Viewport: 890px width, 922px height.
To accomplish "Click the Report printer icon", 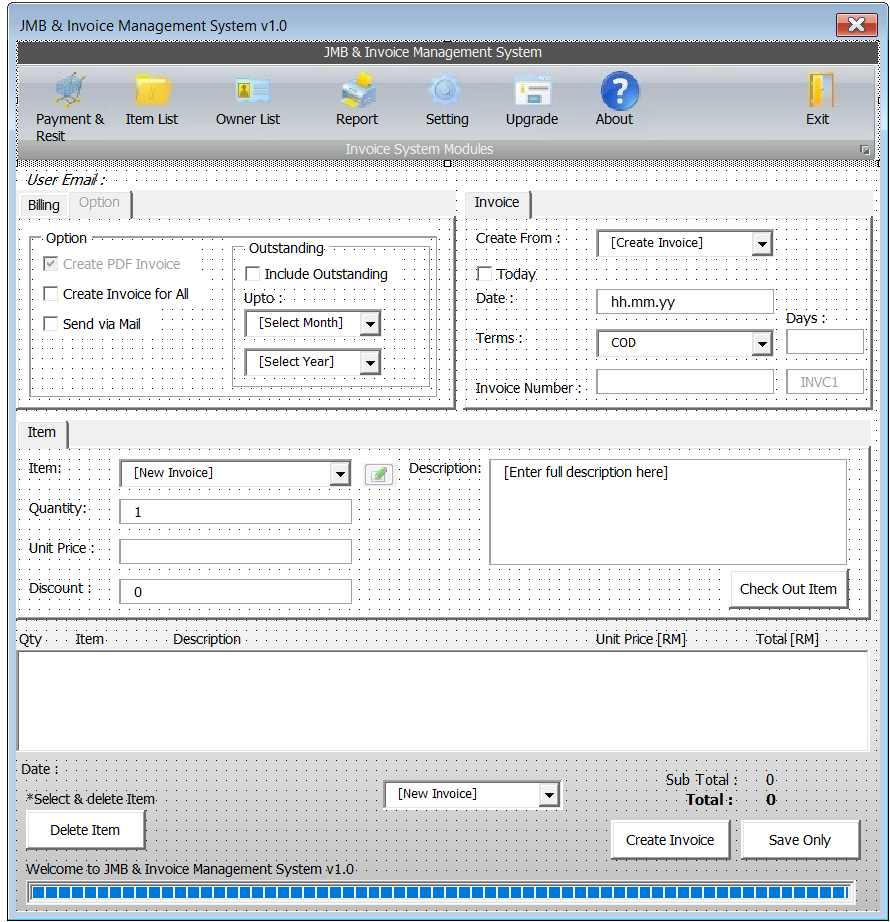I will (x=358, y=90).
